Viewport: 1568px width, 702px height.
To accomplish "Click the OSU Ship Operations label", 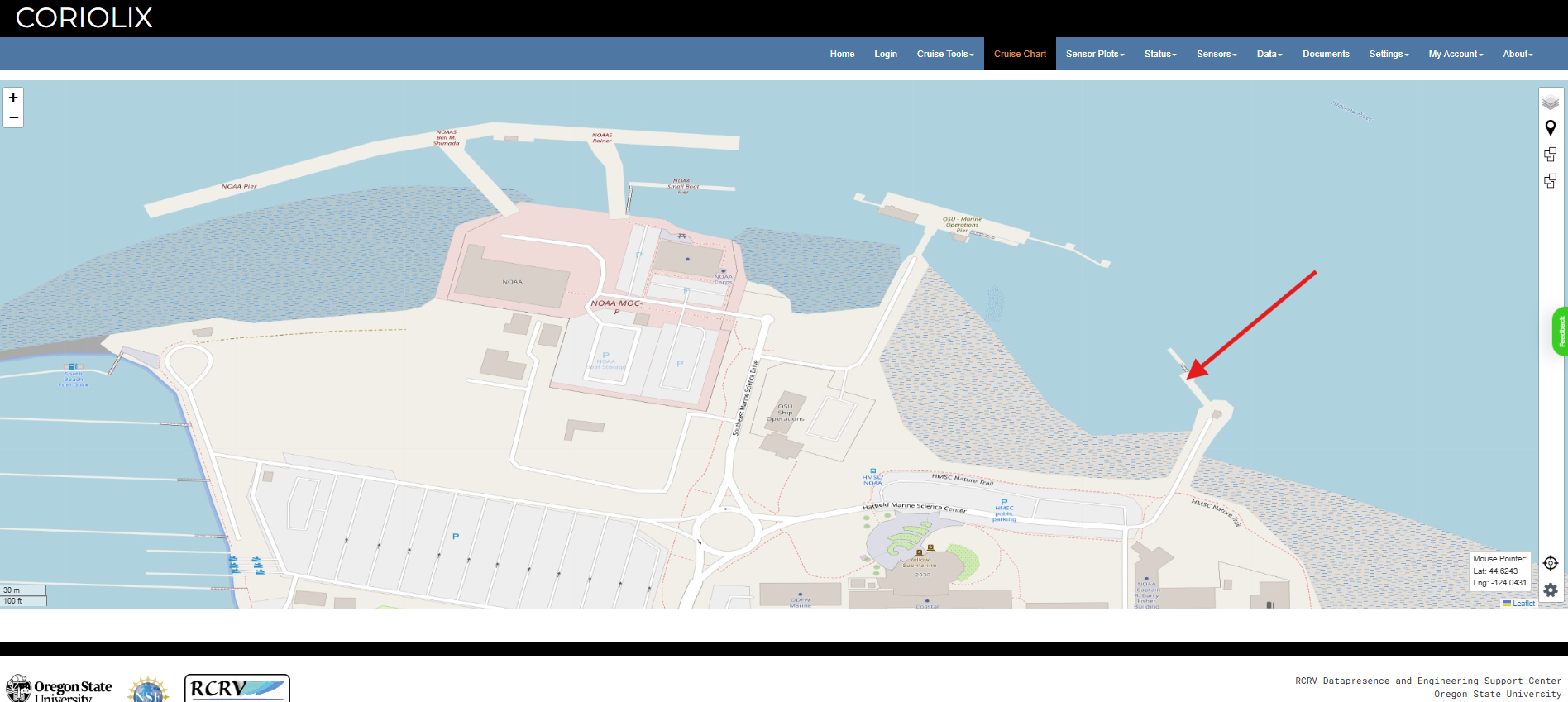I will pos(785,413).
